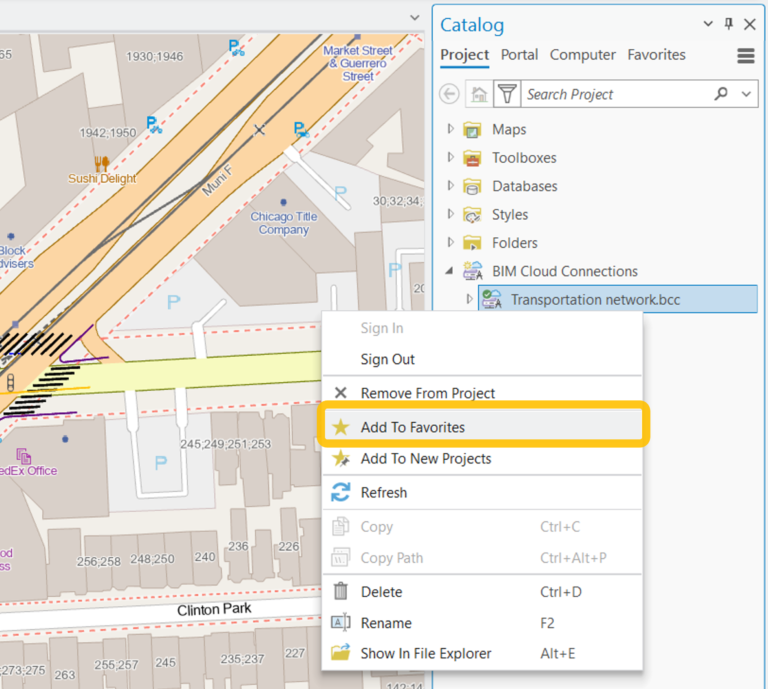Screen dimensions: 768x689
Task: Open the Catalog filter funnel button
Action: click(507, 94)
